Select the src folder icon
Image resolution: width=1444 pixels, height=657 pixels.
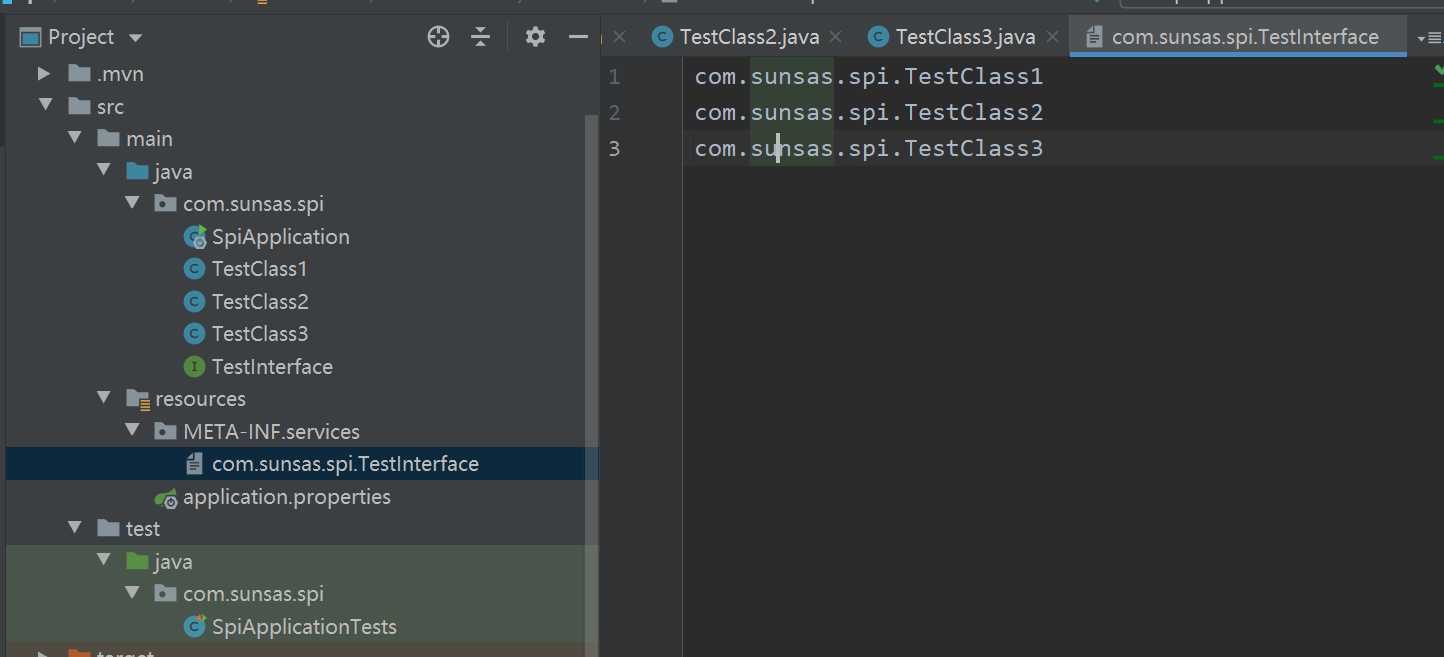[79, 106]
